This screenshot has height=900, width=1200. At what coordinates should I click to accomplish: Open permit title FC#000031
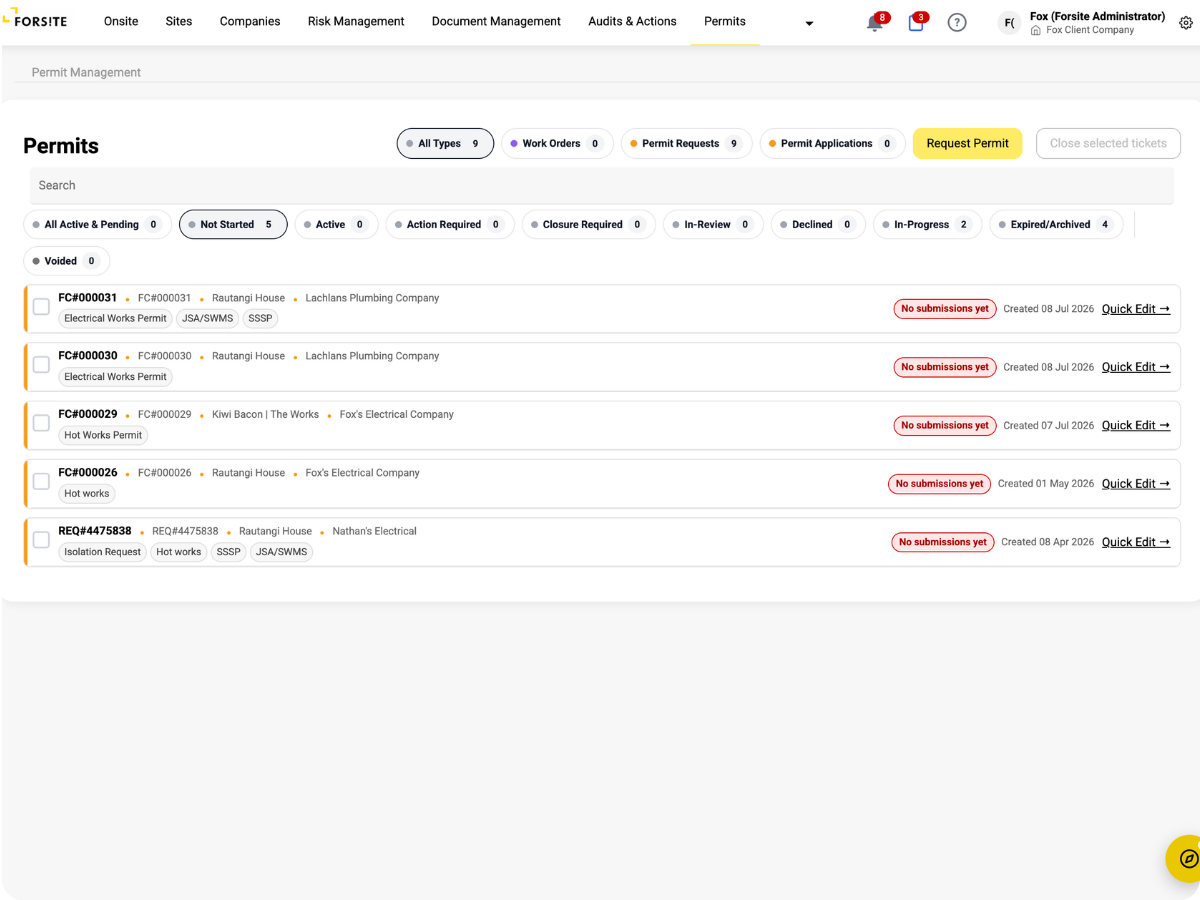[88, 298]
